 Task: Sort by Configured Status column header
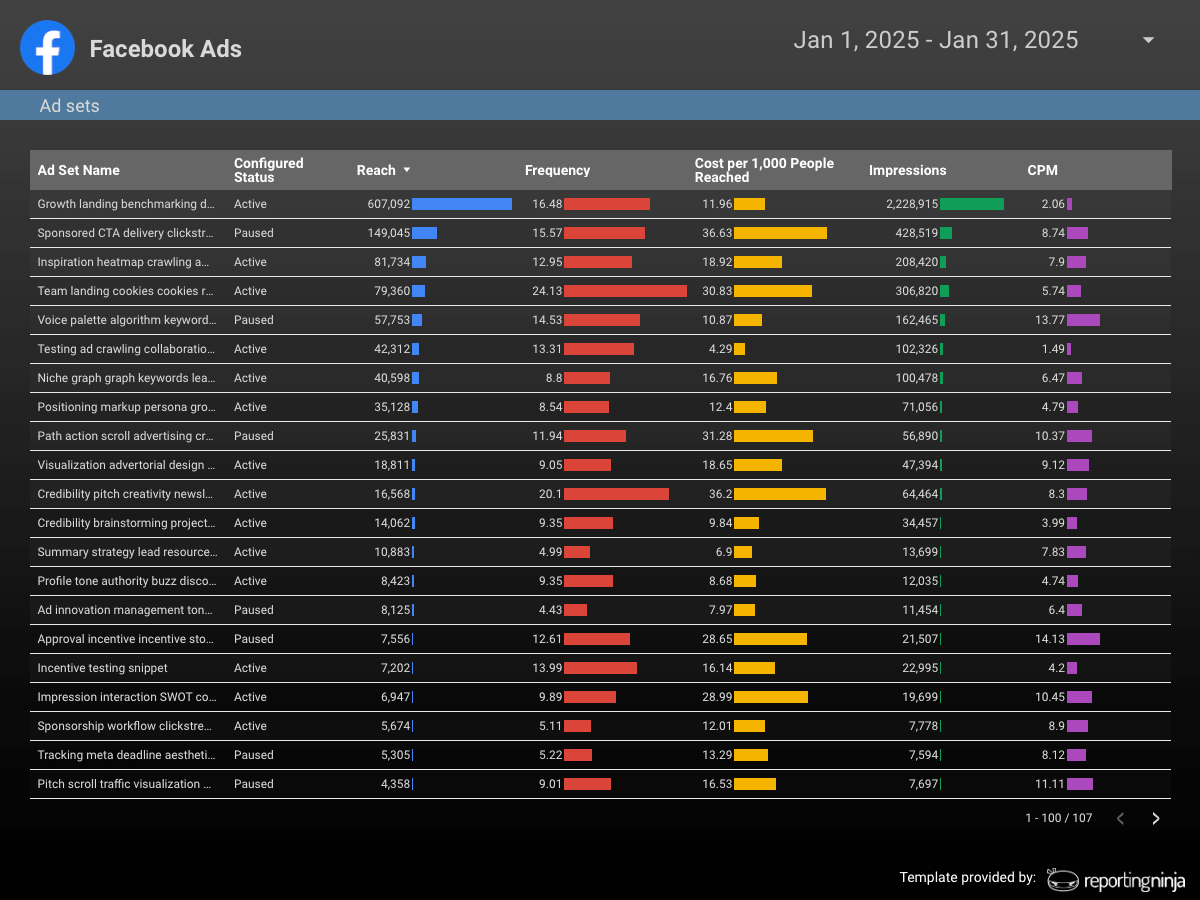269,170
